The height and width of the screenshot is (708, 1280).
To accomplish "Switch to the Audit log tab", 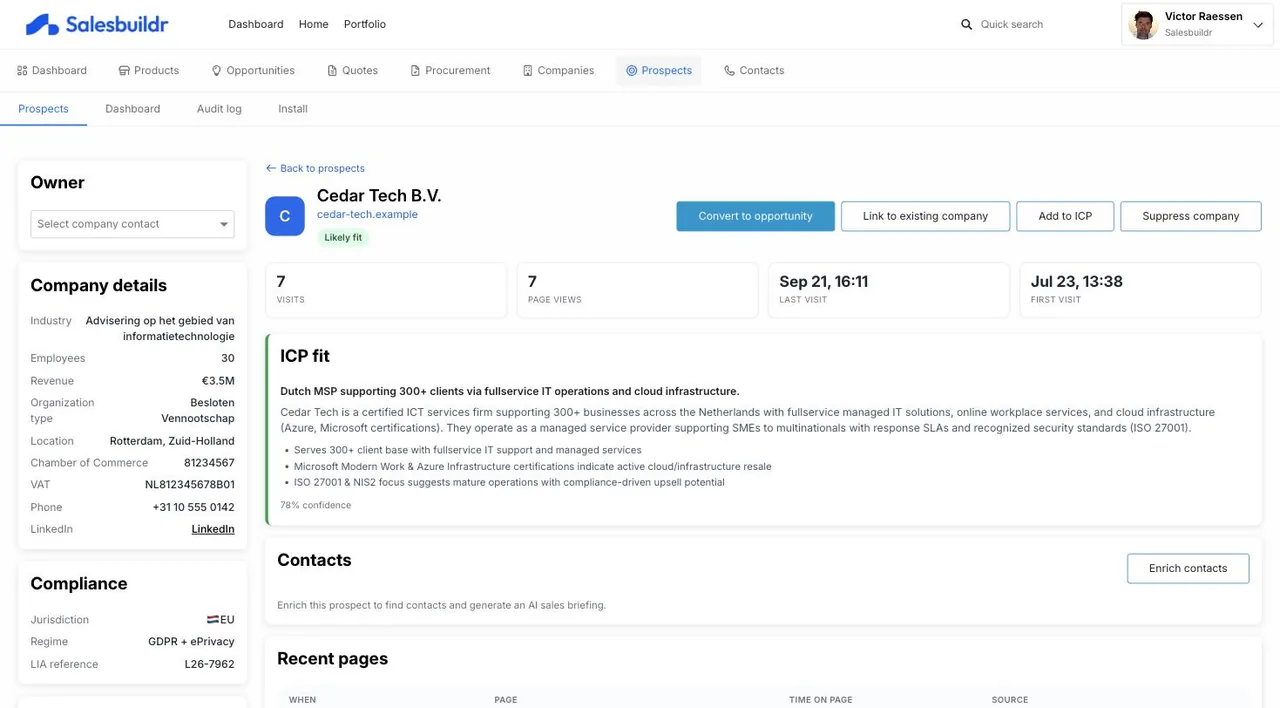I will click(219, 109).
